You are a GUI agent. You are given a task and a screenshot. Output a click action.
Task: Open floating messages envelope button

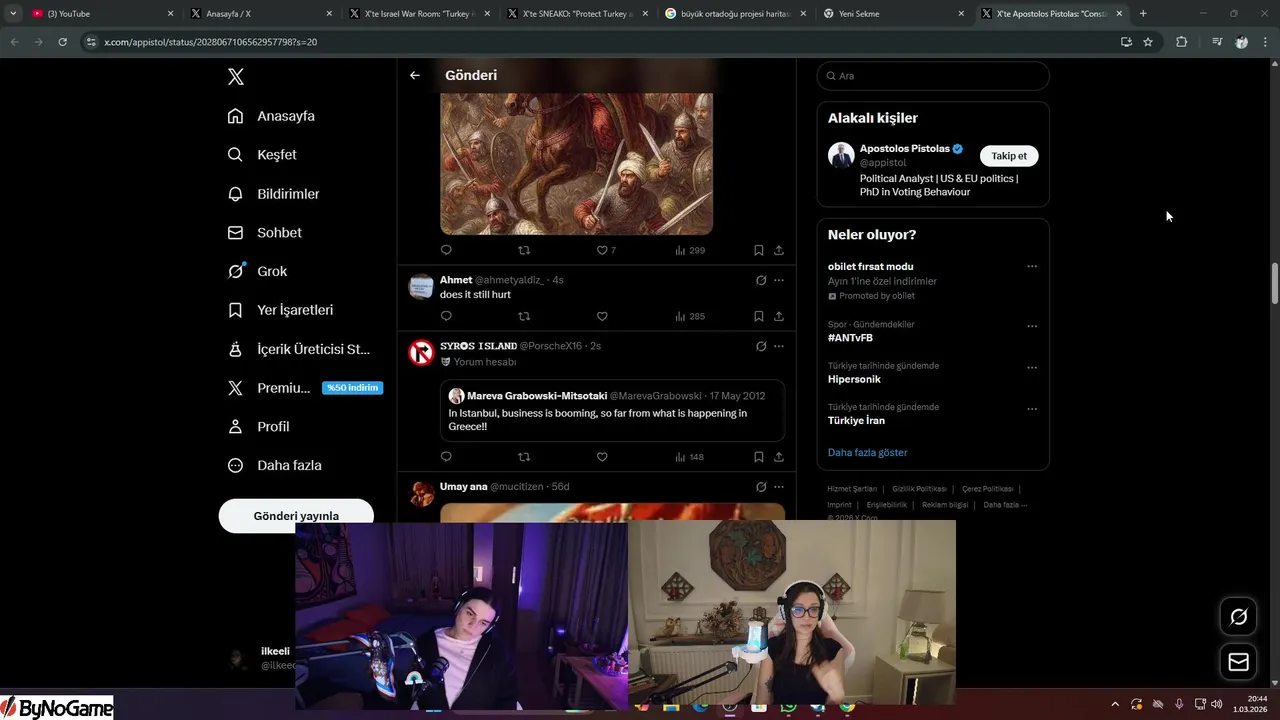(x=1238, y=662)
